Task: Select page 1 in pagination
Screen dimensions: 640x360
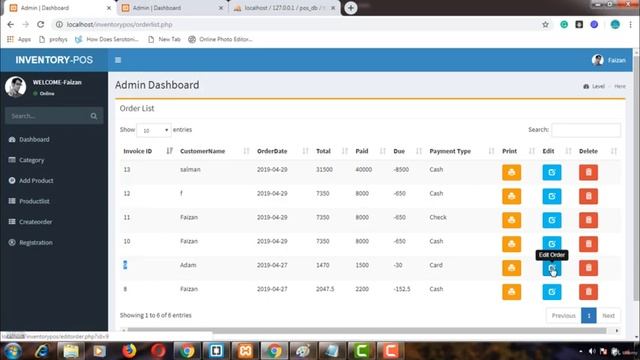Action: (x=589, y=316)
